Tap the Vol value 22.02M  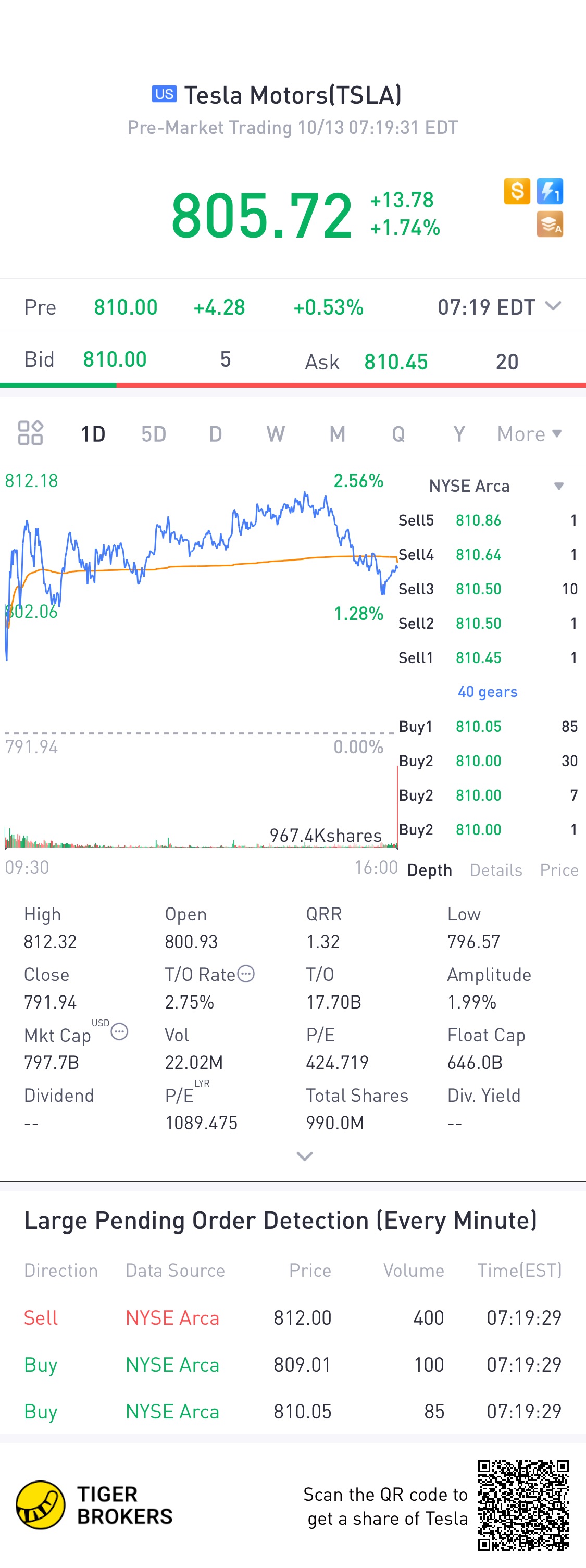pyautogui.click(x=193, y=1062)
